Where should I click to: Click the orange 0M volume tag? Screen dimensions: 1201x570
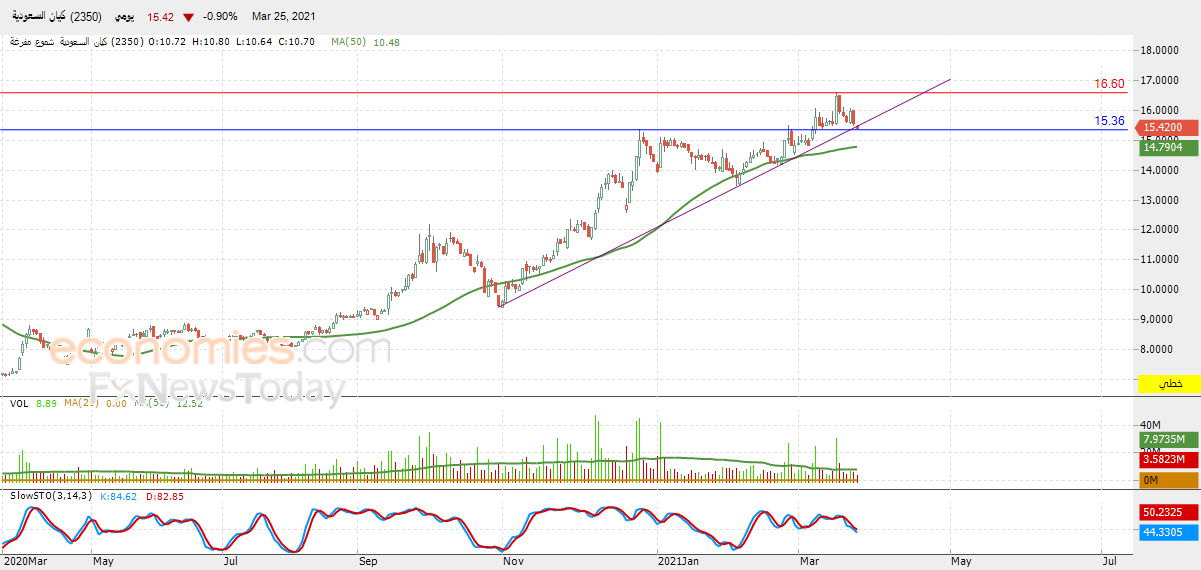tap(1169, 481)
